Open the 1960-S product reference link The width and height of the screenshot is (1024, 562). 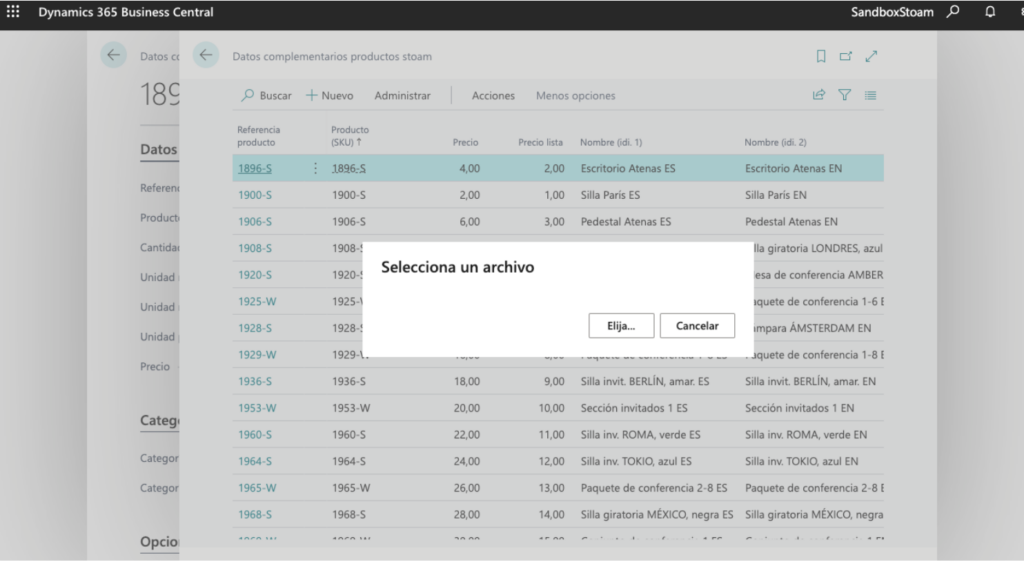pyautogui.click(x=254, y=435)
